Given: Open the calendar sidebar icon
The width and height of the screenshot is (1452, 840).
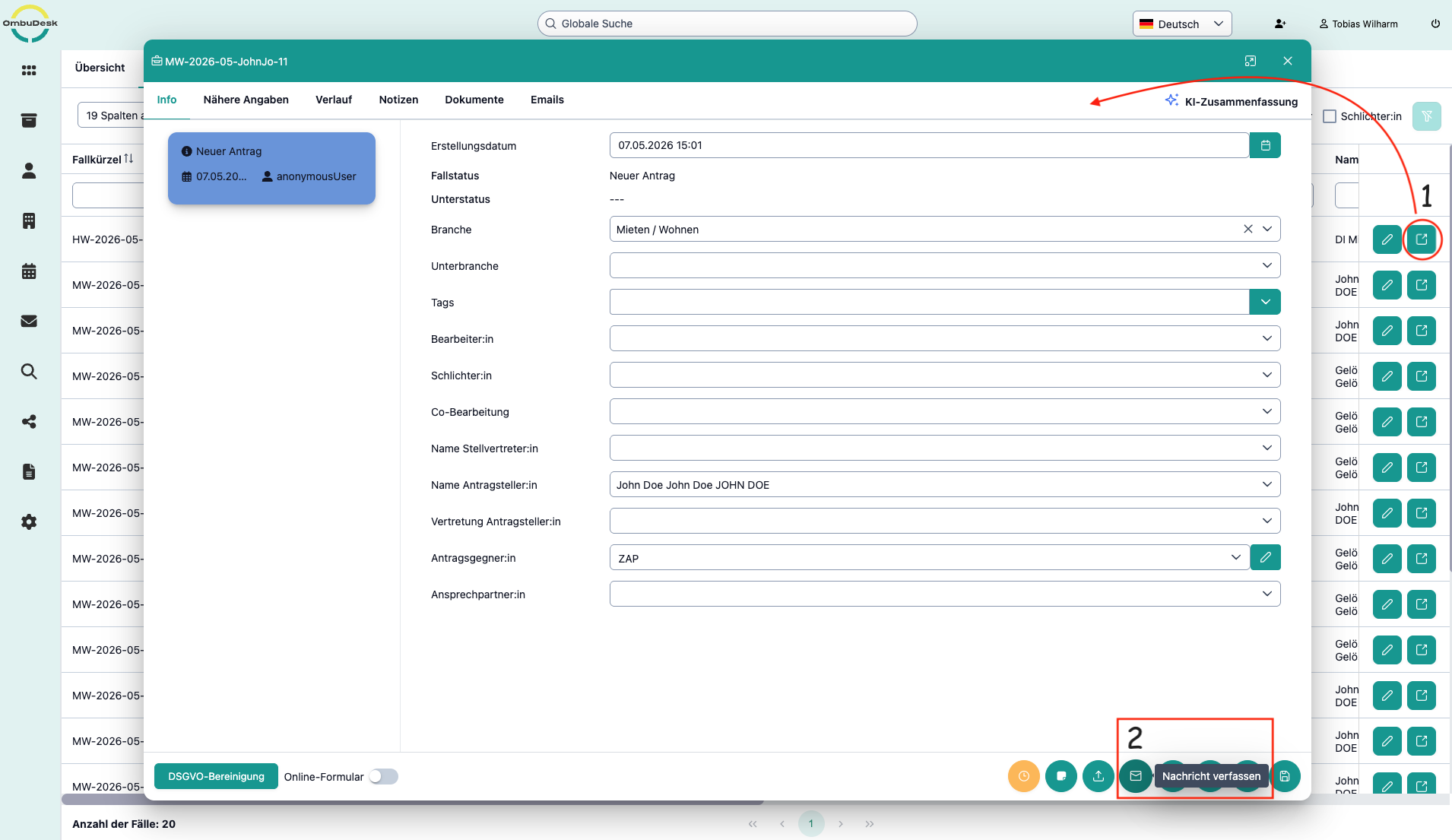Looking at the screenshot, I should point(29,271).
